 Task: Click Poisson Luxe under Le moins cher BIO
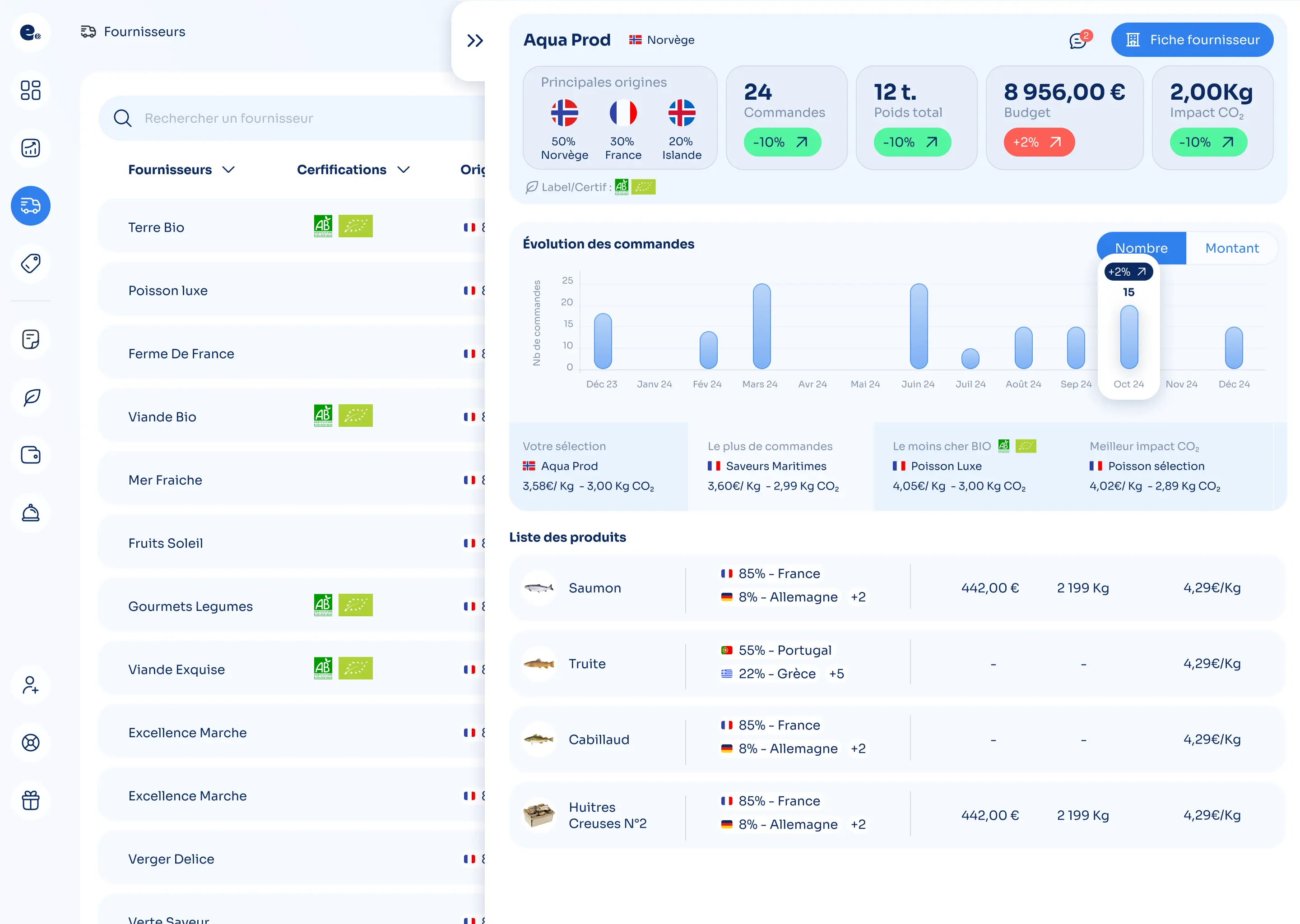[946, 466]
